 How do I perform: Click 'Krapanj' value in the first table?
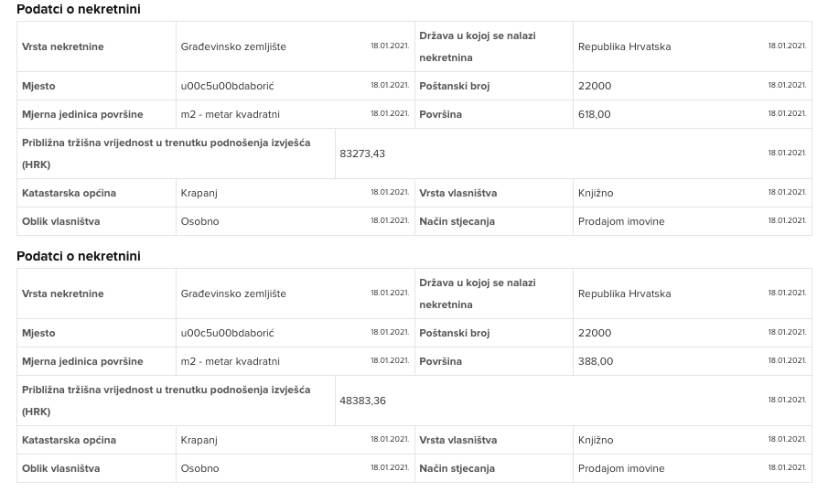(199, 193)
